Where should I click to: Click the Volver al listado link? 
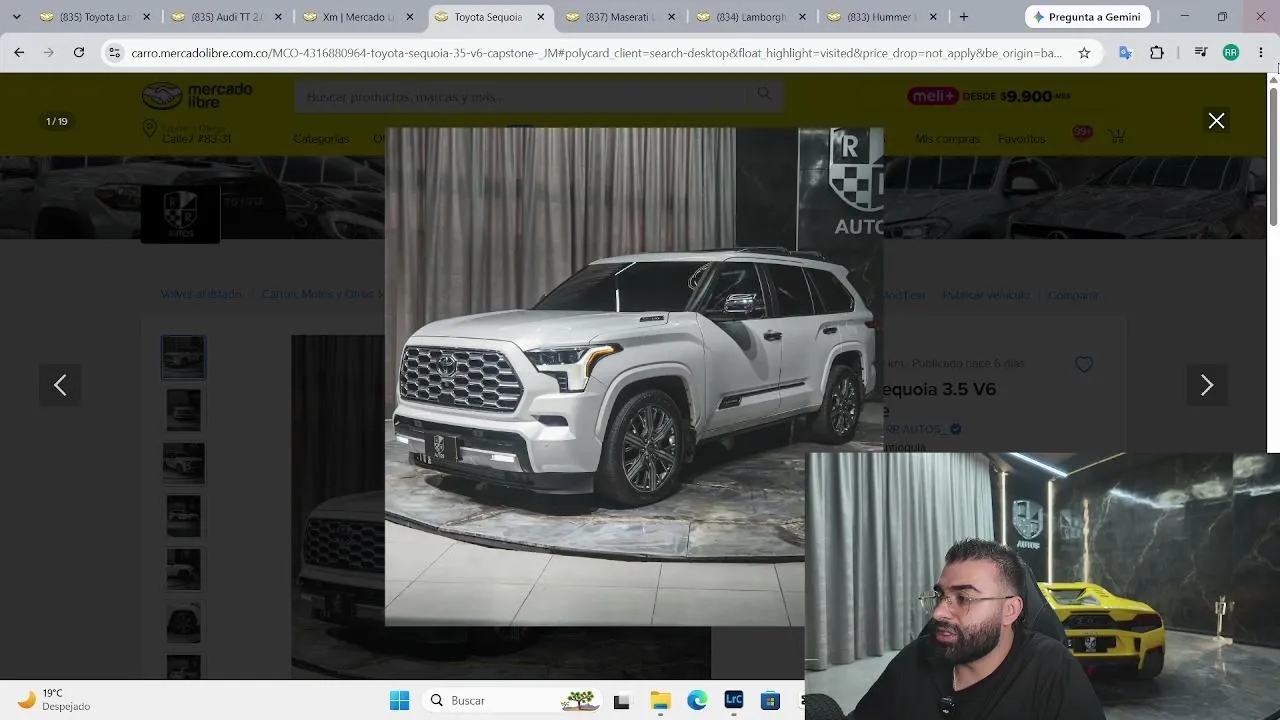[201, 295]
